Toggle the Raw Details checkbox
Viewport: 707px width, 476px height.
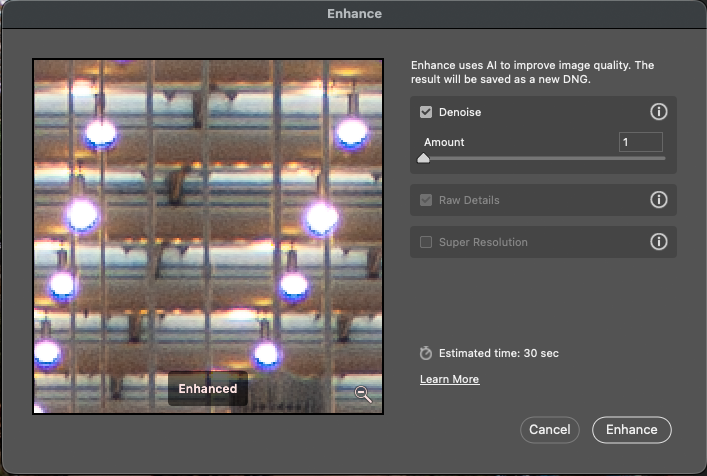pyautogui.click(x=426, y=200)
